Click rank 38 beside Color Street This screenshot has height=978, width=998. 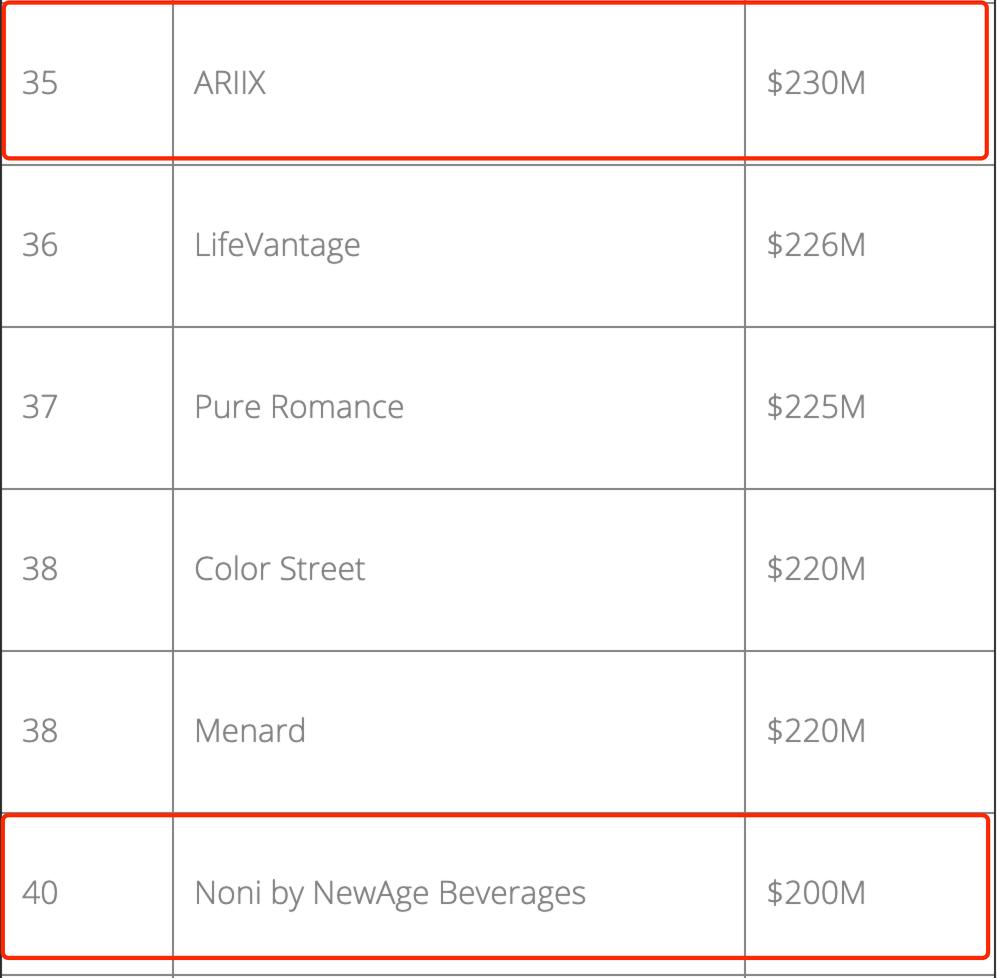(x=40, y=569)
